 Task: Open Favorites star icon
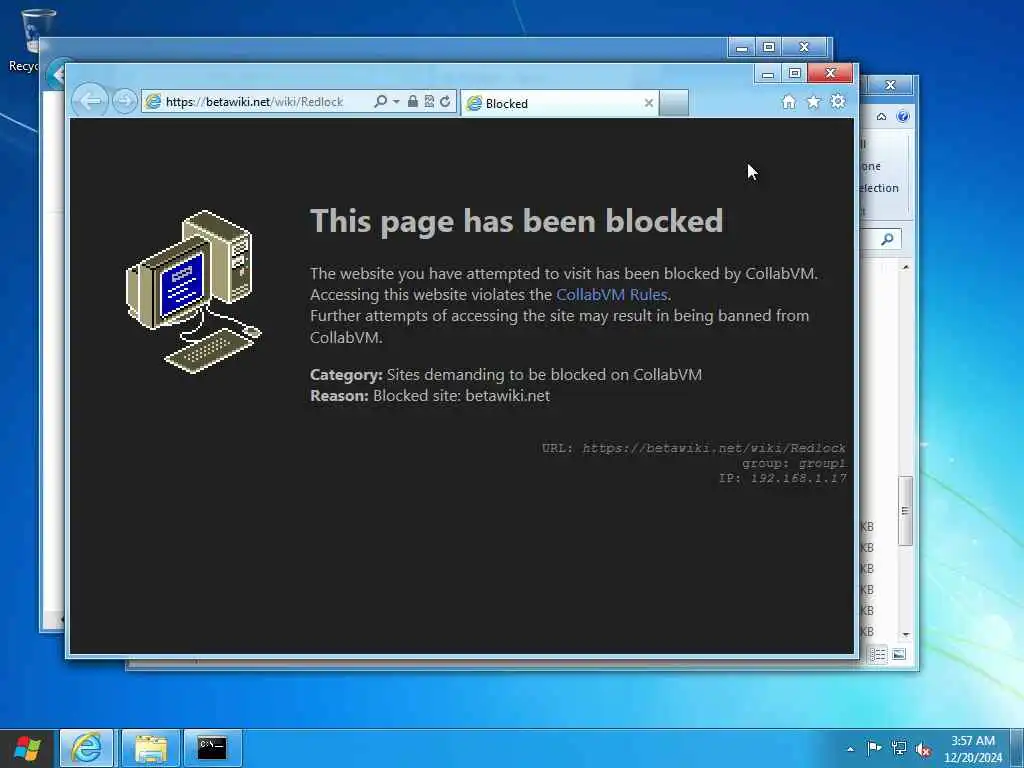pyautogui.click(x=814, y=102)
